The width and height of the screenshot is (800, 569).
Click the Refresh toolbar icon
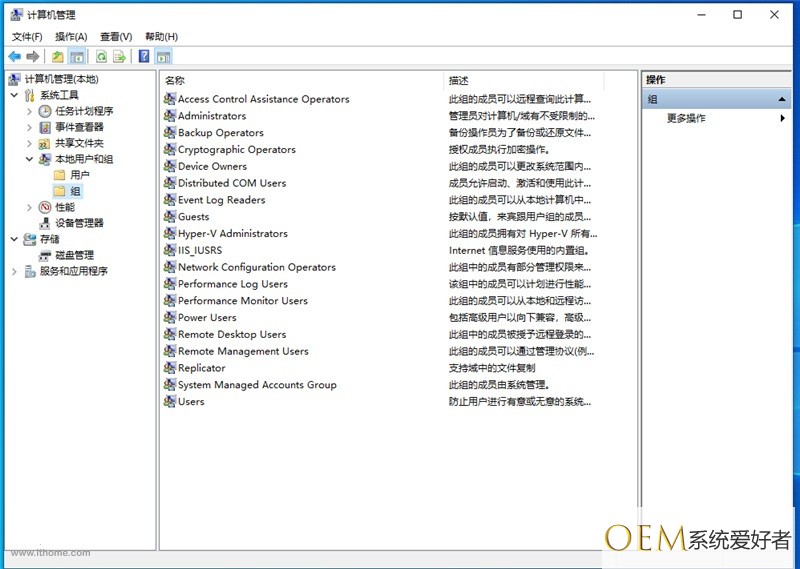pyautogui.click(x=101, y=57)
